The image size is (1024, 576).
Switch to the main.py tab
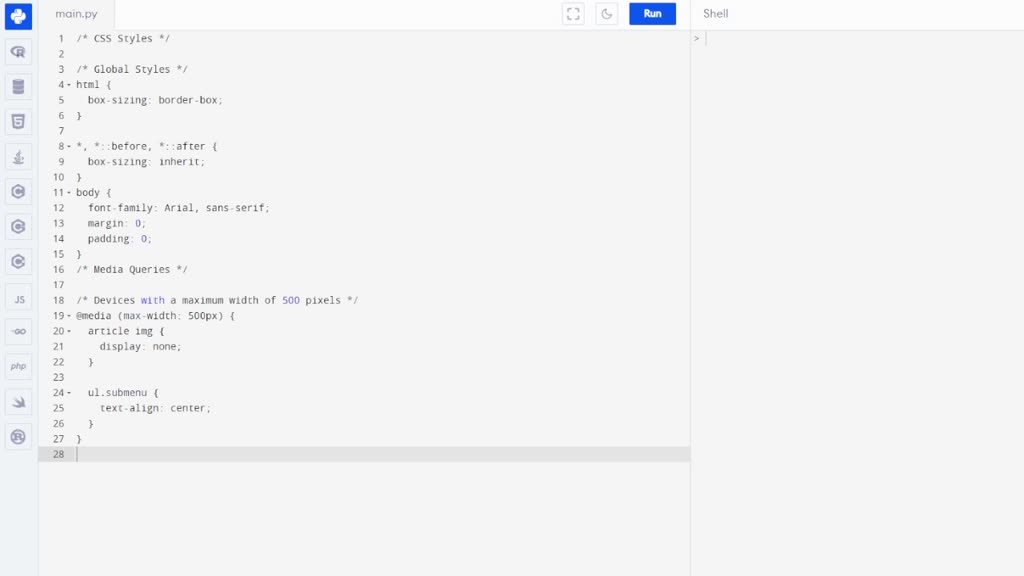point(76,14)
